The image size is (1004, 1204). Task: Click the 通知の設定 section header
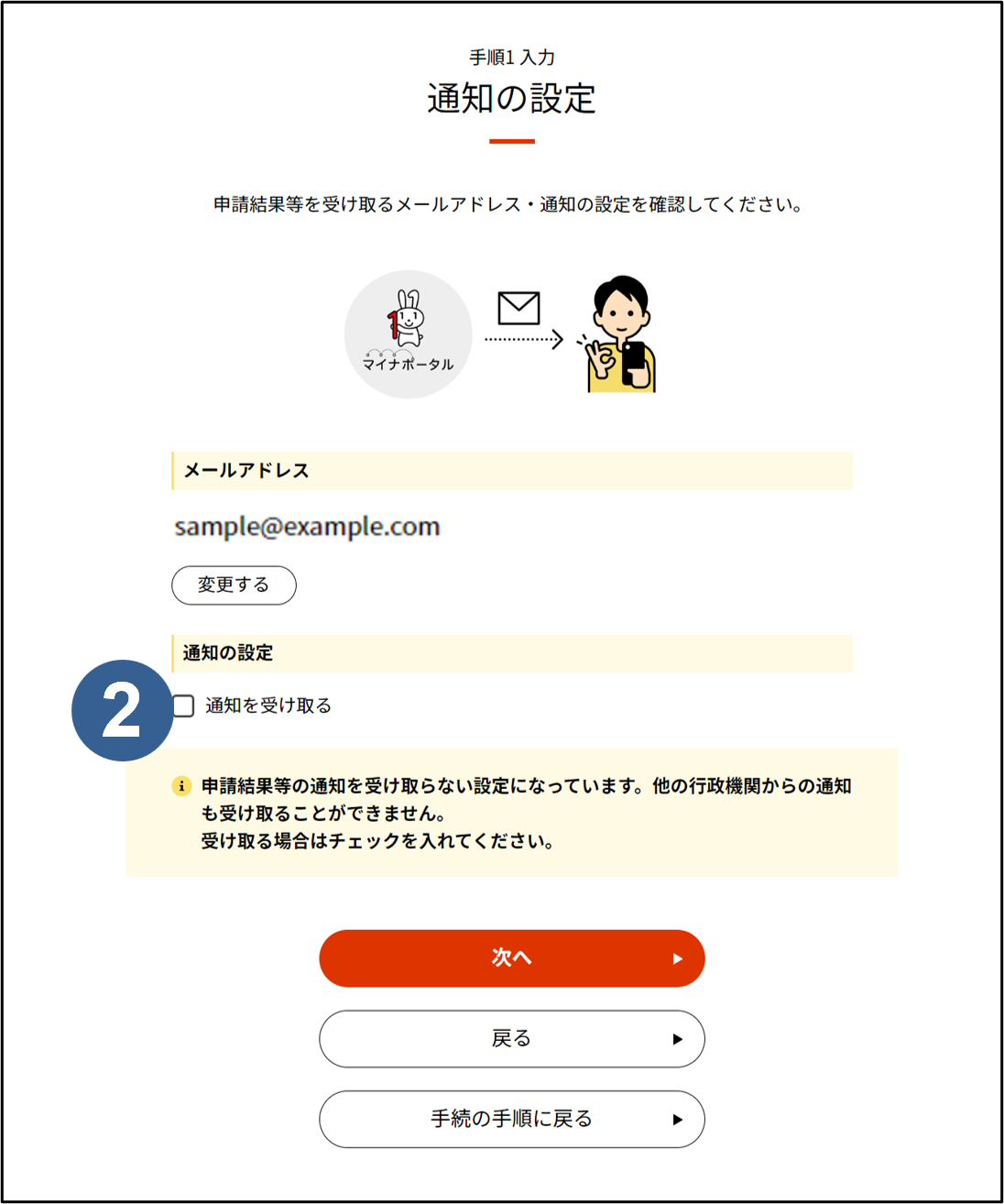[512, 653]
